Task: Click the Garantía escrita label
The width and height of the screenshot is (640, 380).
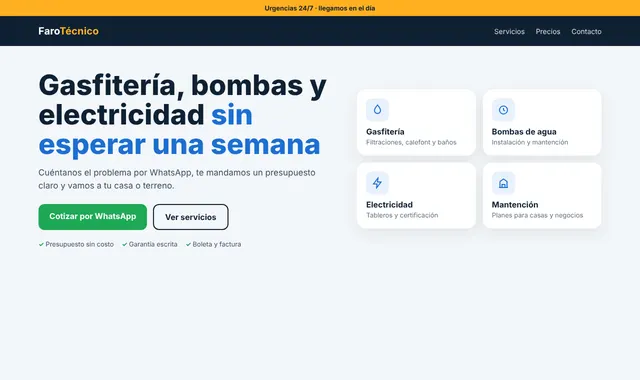Action: point(153,244)
